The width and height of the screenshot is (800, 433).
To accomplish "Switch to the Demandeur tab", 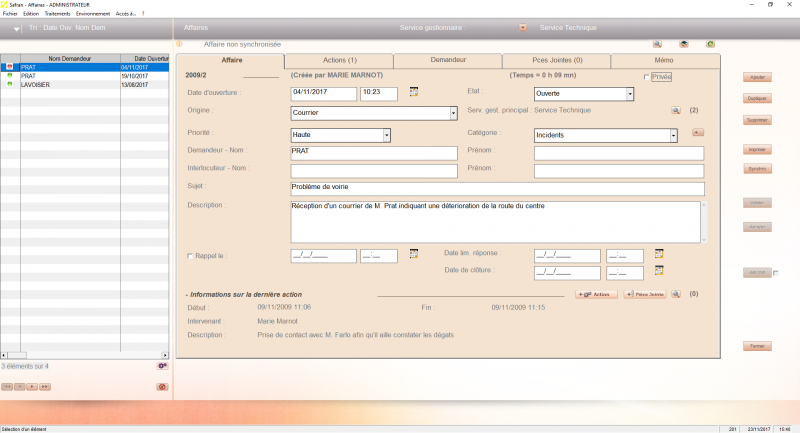I will [x=448, y=60].
